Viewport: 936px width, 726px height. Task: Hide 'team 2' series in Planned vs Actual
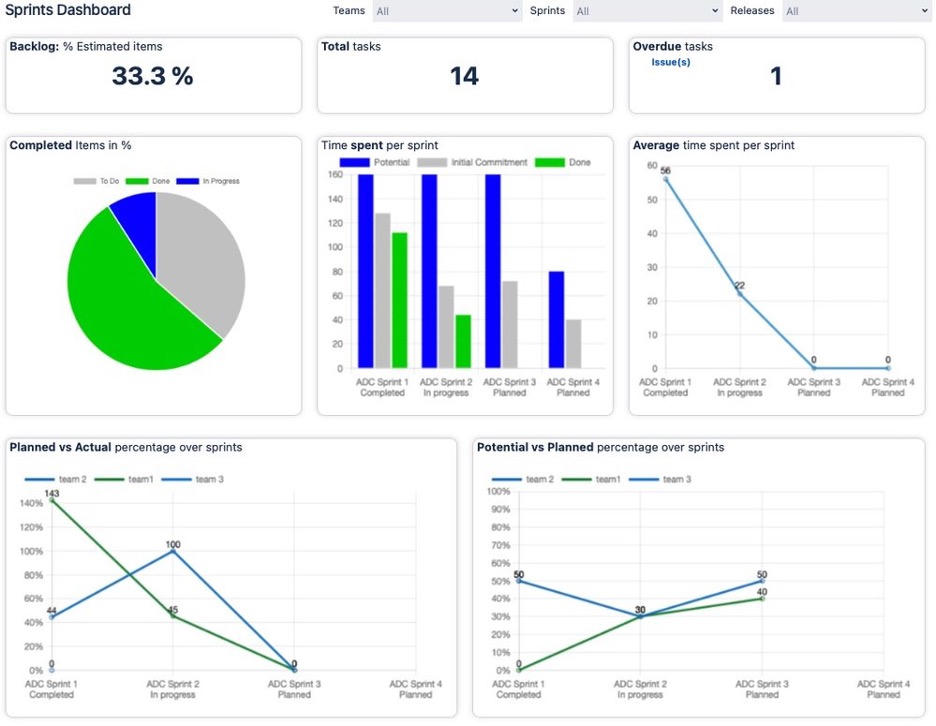pyautogui.click(x=58, y=478)
